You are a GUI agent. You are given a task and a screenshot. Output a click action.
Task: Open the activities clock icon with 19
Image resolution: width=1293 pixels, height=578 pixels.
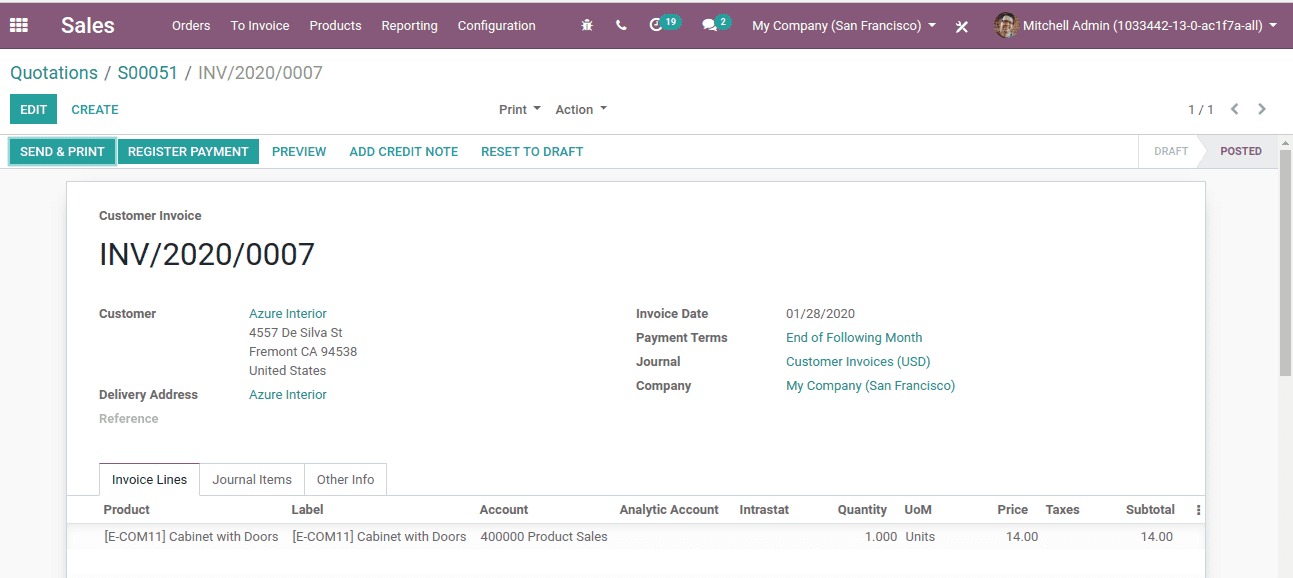[x=658, y=25]
